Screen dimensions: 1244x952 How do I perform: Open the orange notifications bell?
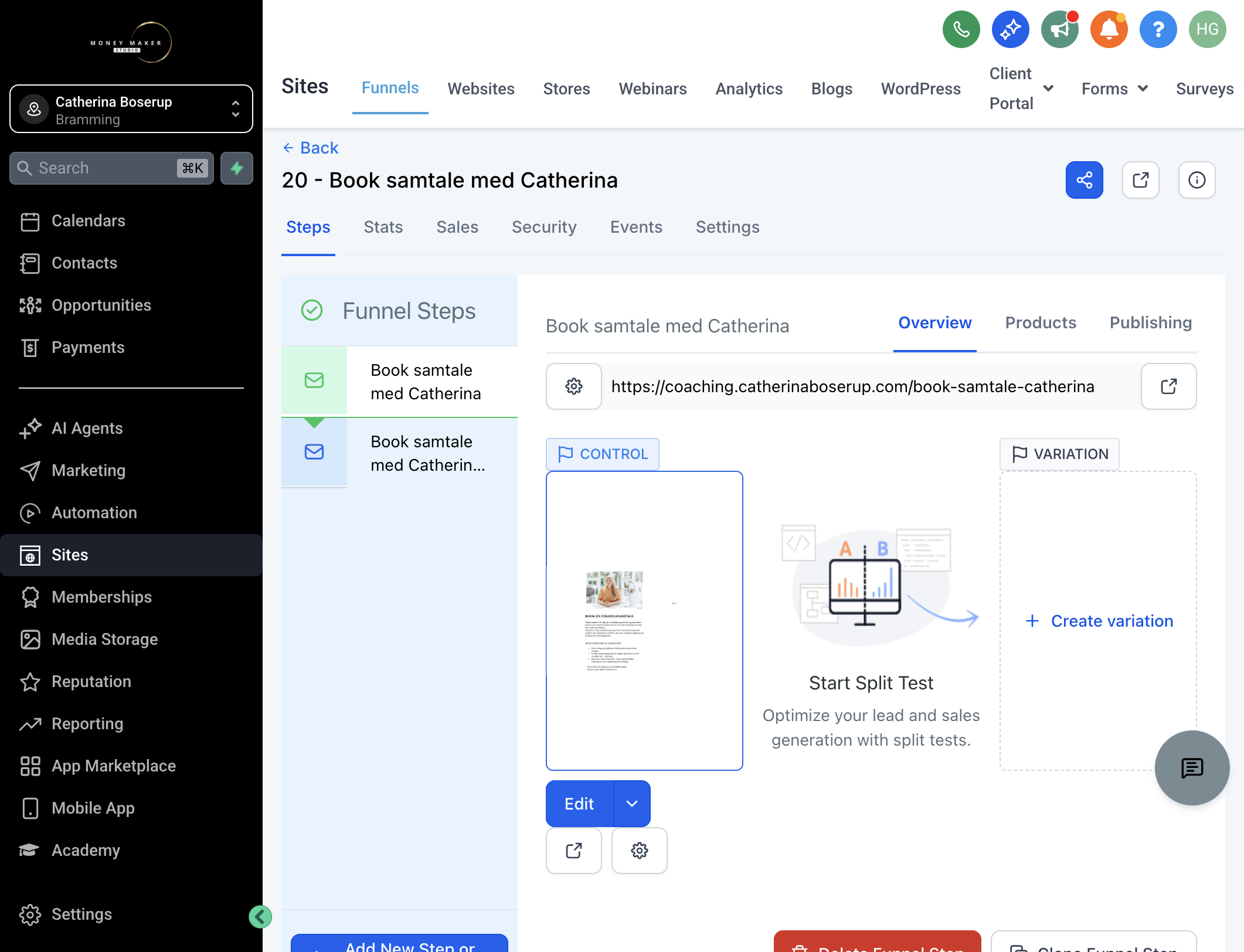click(1109, 29)
